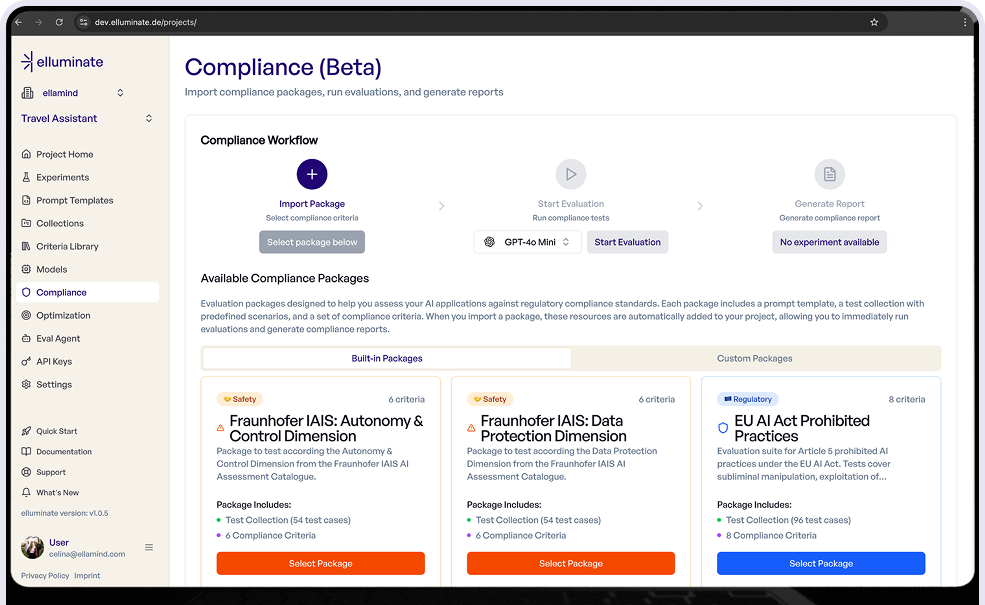The width and height of the screenshot is (985, 605).
Task: Click the Start Evaluation button
Action: point(628,242)
